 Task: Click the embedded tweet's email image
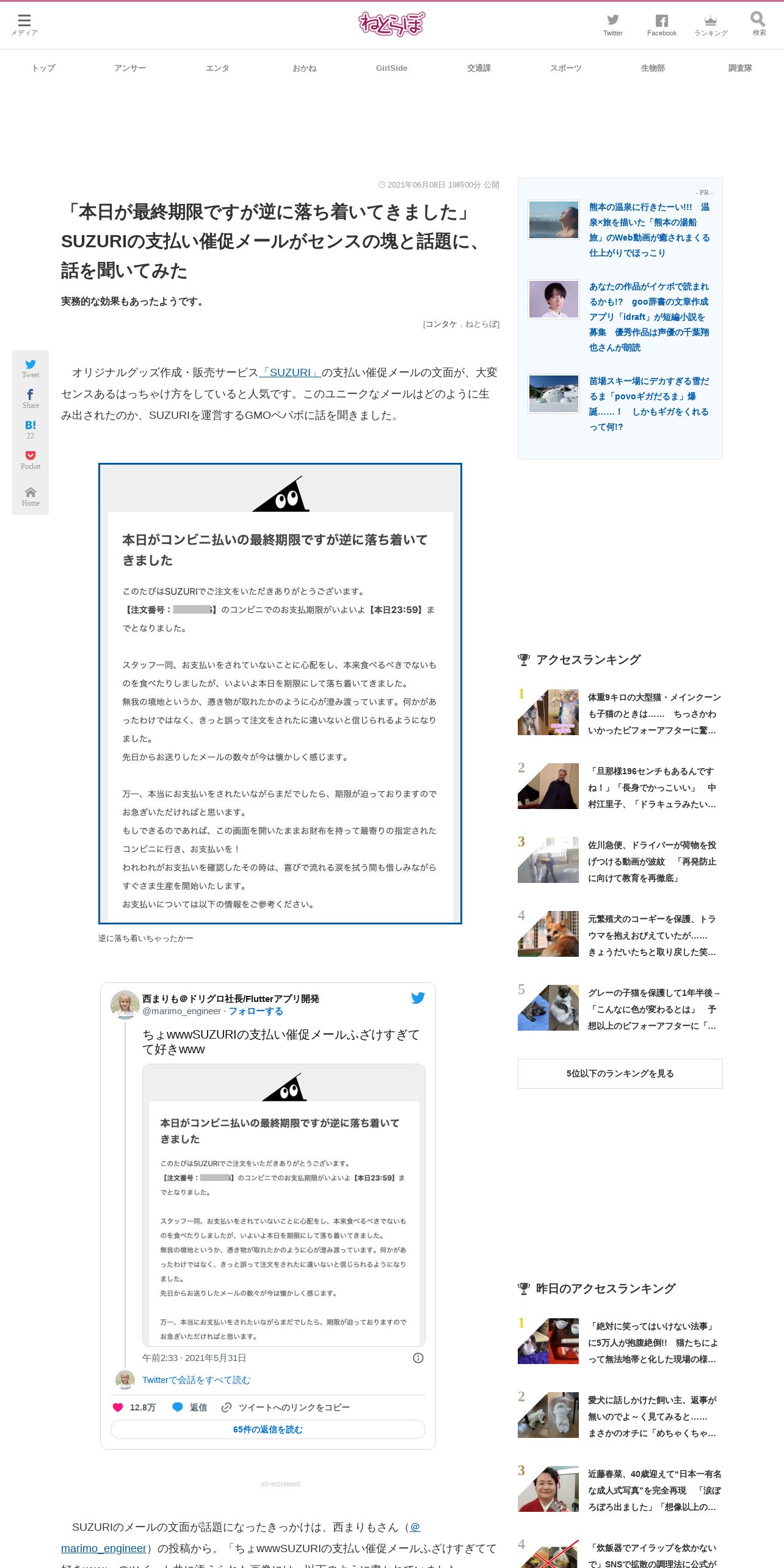click(x=284, y=1205)
